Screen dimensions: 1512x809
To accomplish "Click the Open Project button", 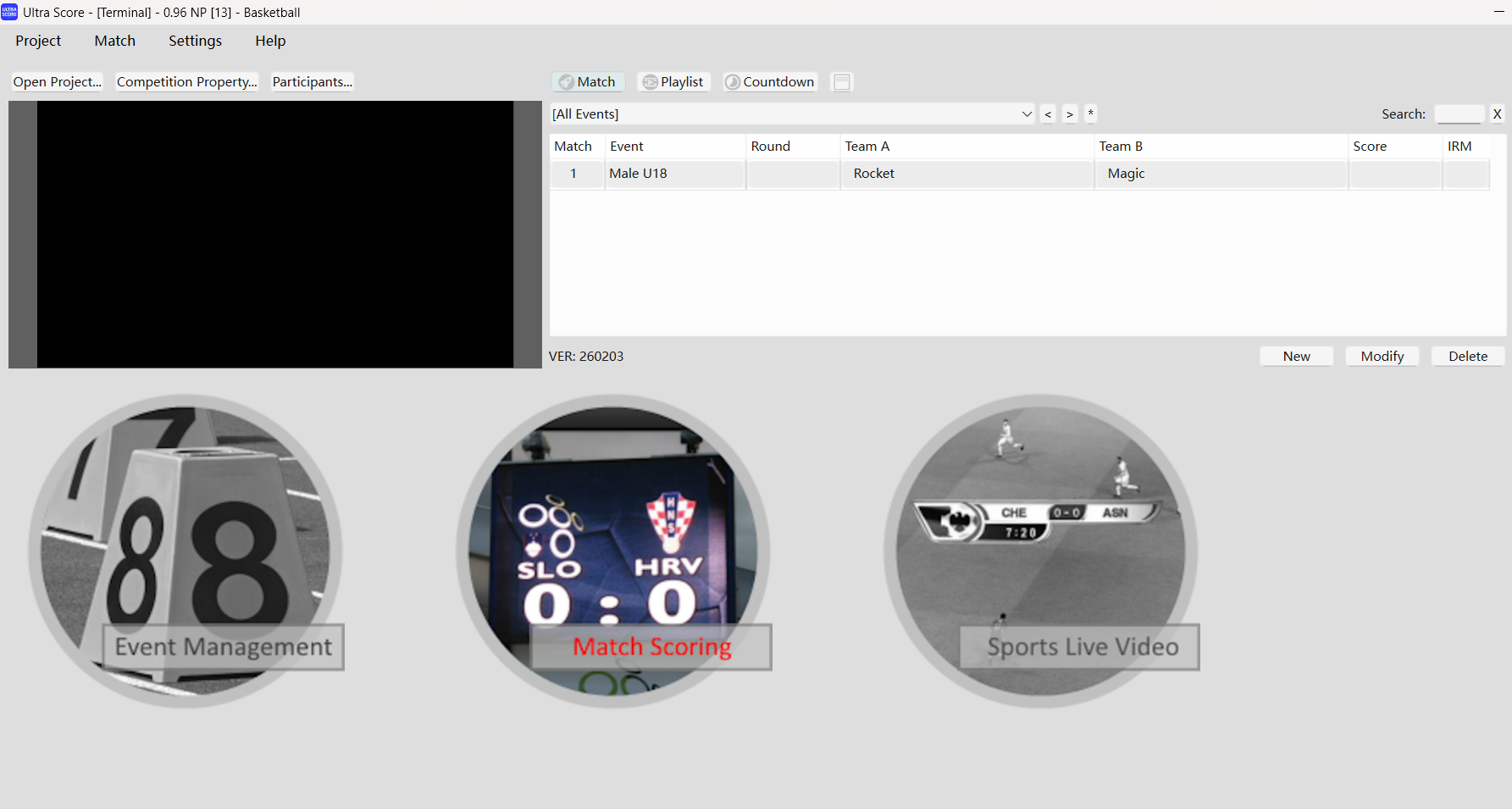I will [x=57, y=82].
